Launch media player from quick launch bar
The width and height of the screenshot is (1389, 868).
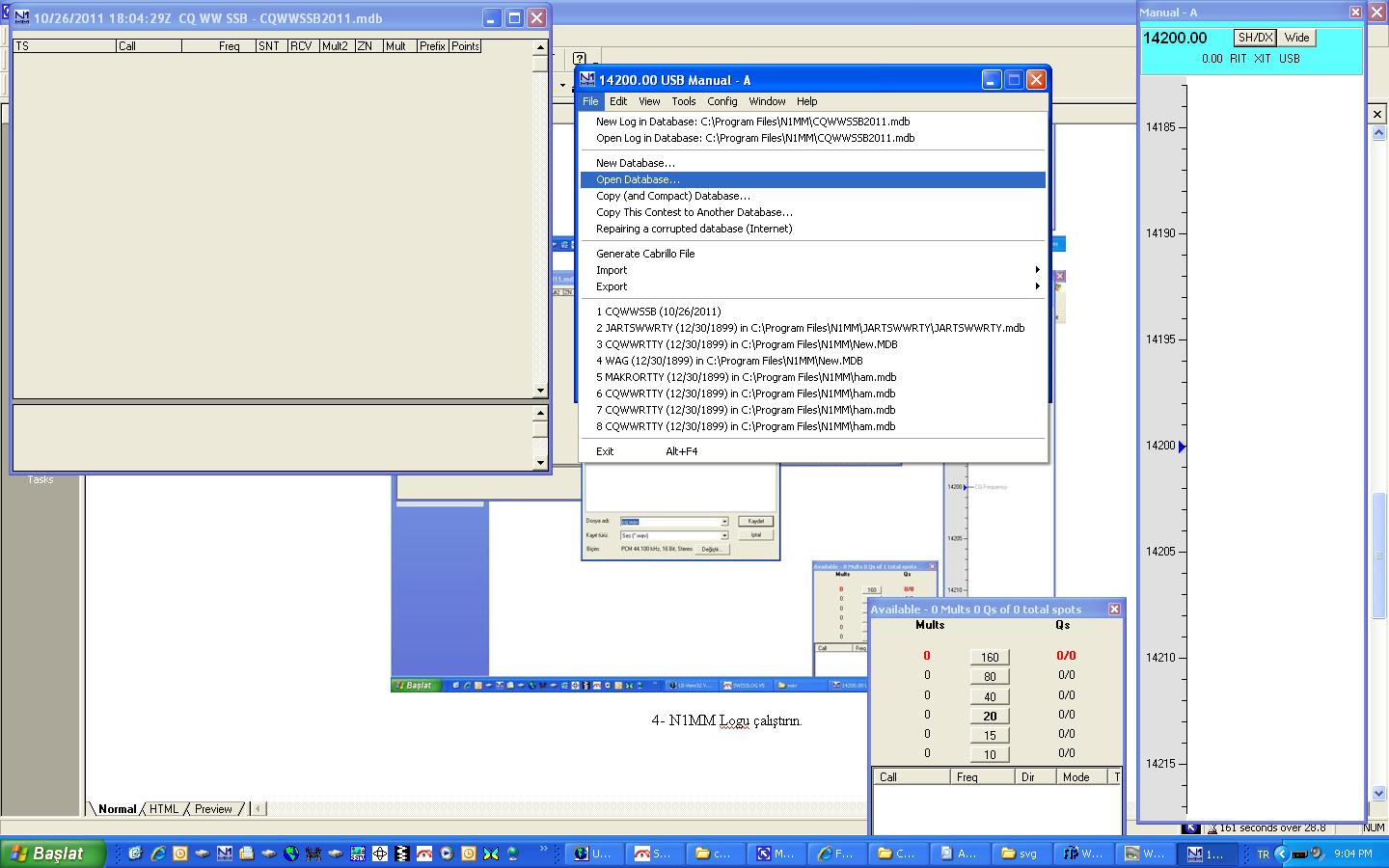(446, 854)
